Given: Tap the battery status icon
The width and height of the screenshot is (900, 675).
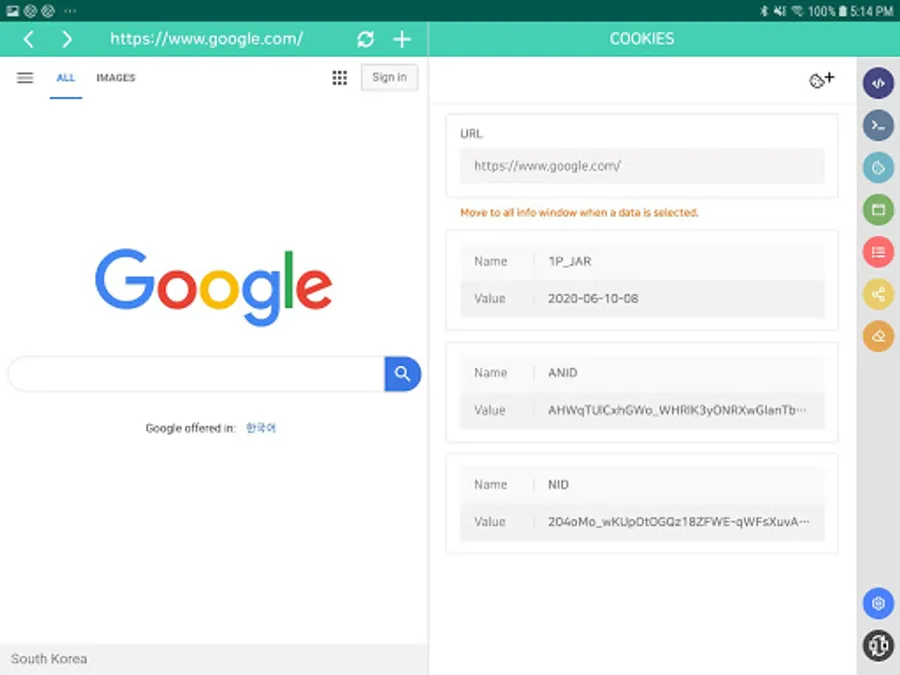Looking at the screenshot, I should (x=842, y=11).
